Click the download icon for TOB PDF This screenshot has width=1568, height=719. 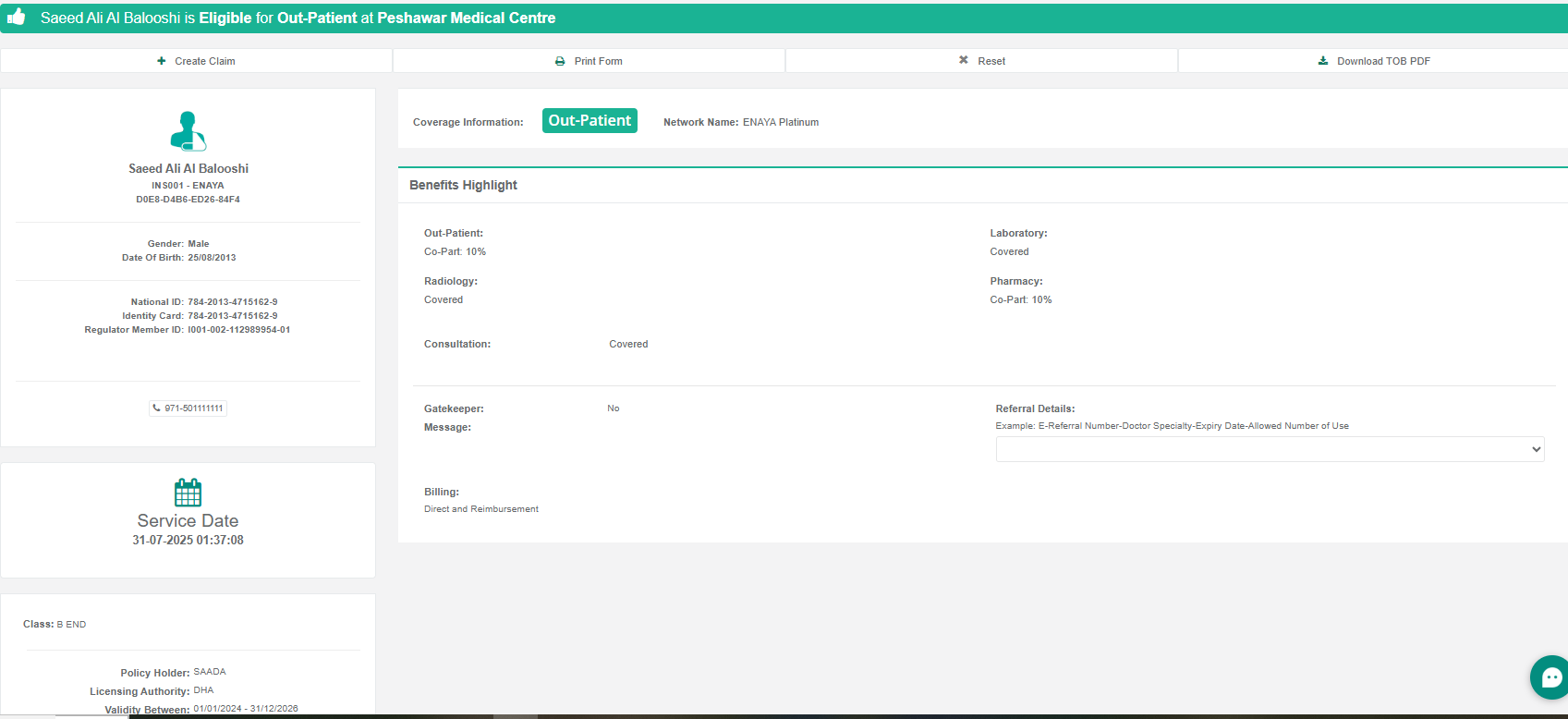[1323, 61]
